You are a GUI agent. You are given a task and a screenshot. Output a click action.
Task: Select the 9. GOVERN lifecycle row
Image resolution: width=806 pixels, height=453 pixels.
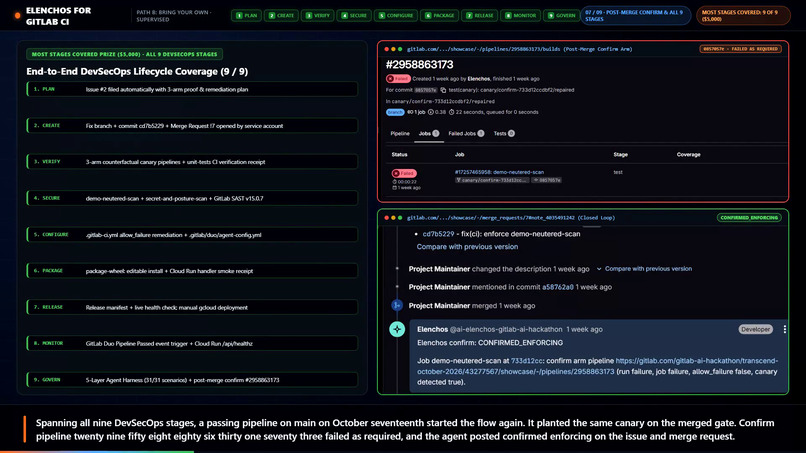coord(192,379)
